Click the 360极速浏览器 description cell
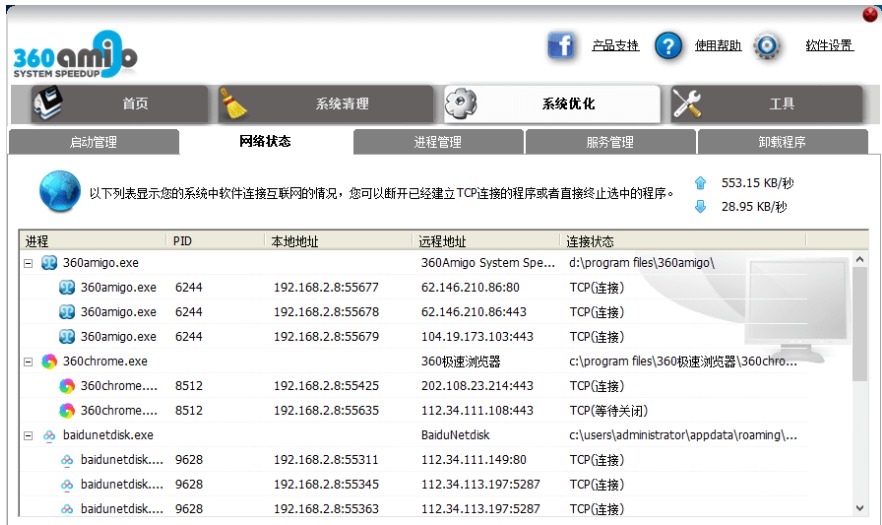882x525 pixels. 461,361
